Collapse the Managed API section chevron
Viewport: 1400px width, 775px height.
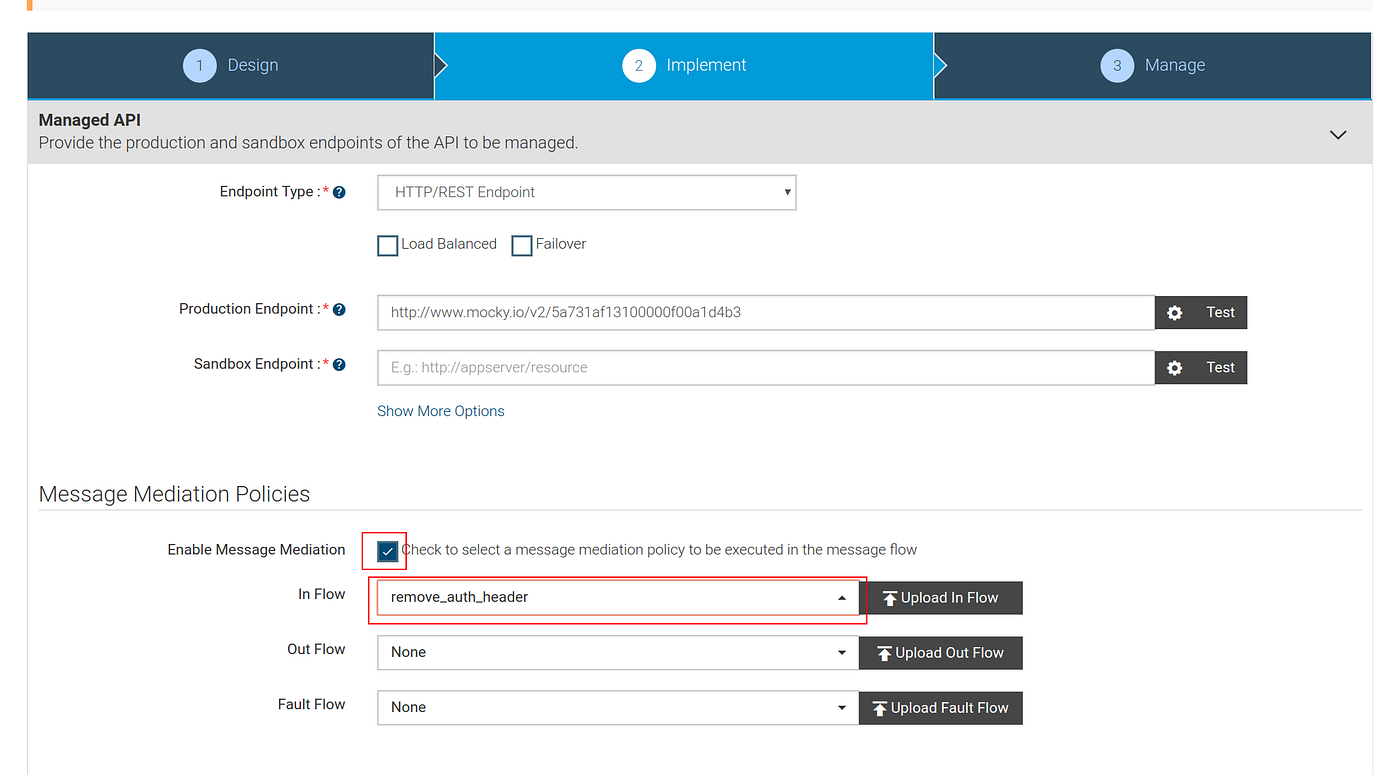[x=1338, y=133]
